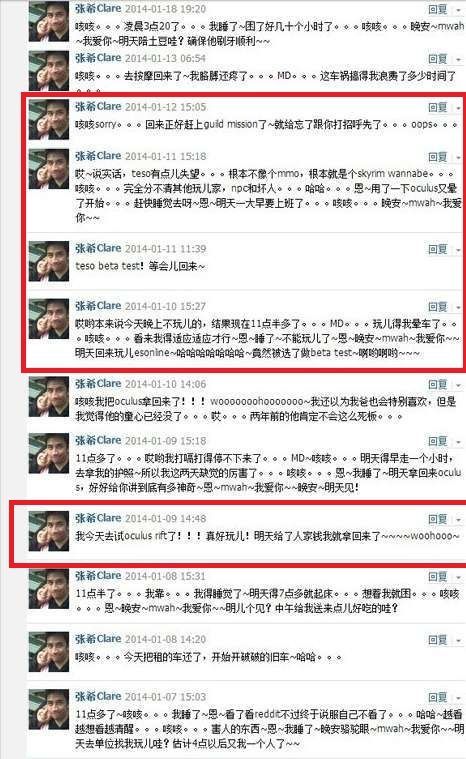
Task: Open dropdown arrow on 2014-01-08 14:20 post
Action: pos(458,640)
